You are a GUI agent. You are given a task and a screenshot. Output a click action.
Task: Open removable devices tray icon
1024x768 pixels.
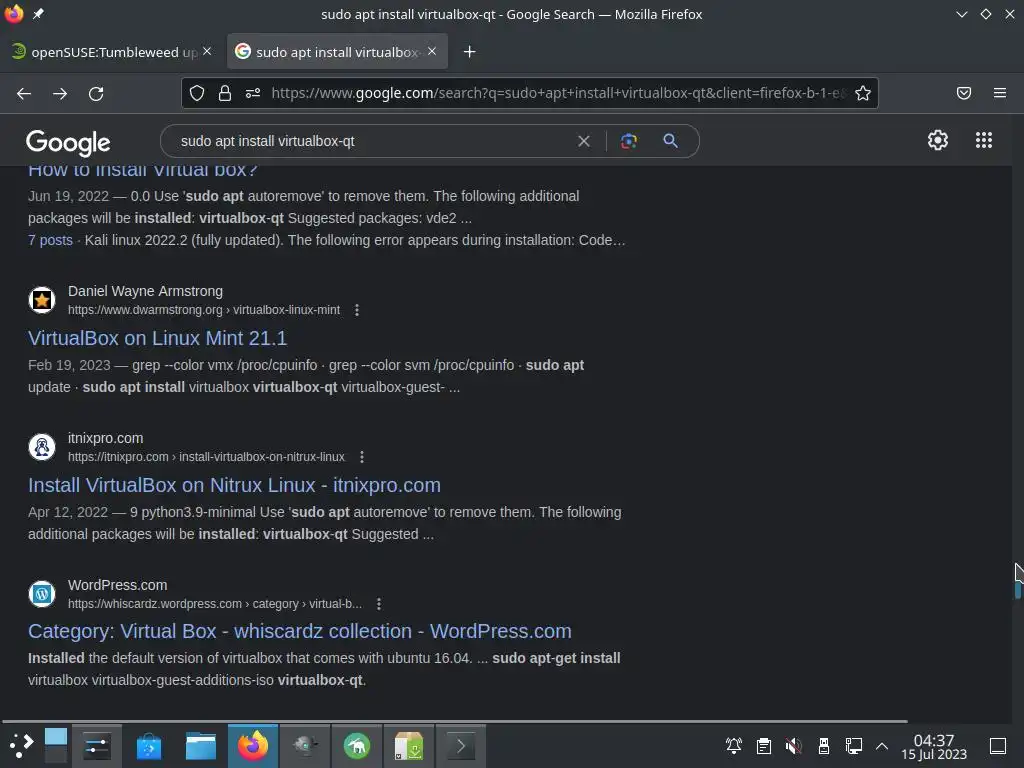point(824,746)
